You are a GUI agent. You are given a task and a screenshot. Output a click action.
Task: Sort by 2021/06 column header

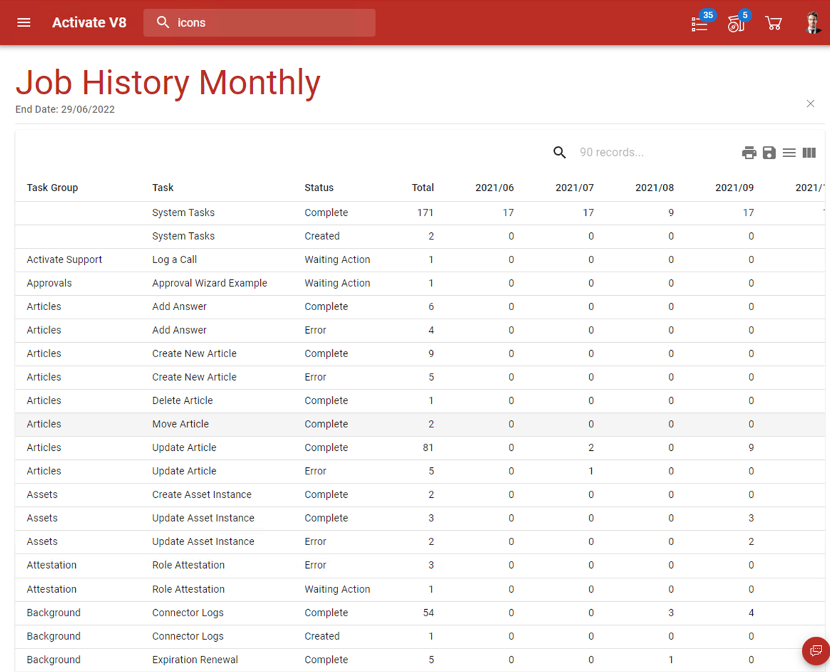point(494,188)
